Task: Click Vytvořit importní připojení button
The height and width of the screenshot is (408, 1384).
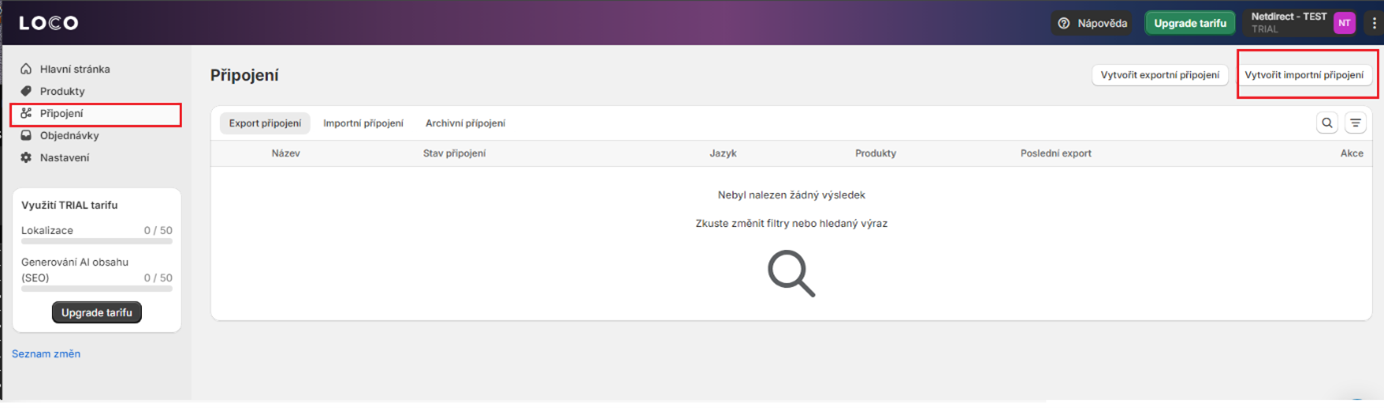Action: pyautogui.click(x=1303, y=75)
